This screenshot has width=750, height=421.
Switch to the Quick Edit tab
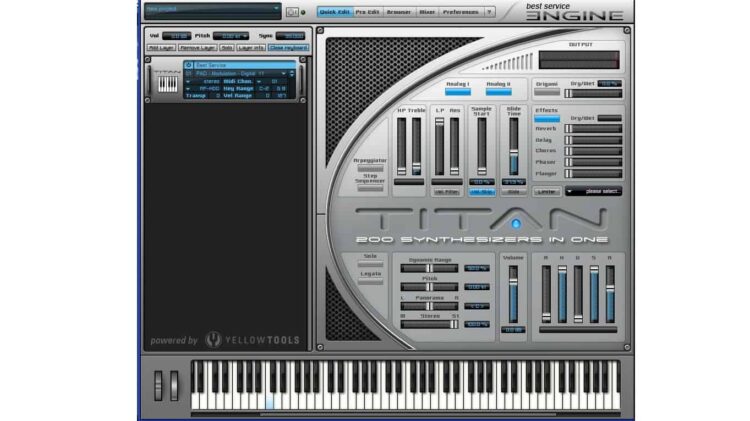pos(334,12)
